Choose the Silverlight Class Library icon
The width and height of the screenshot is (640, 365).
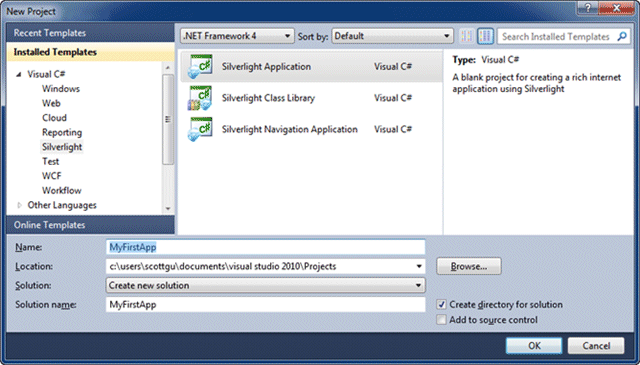click(x=200, y=98)
